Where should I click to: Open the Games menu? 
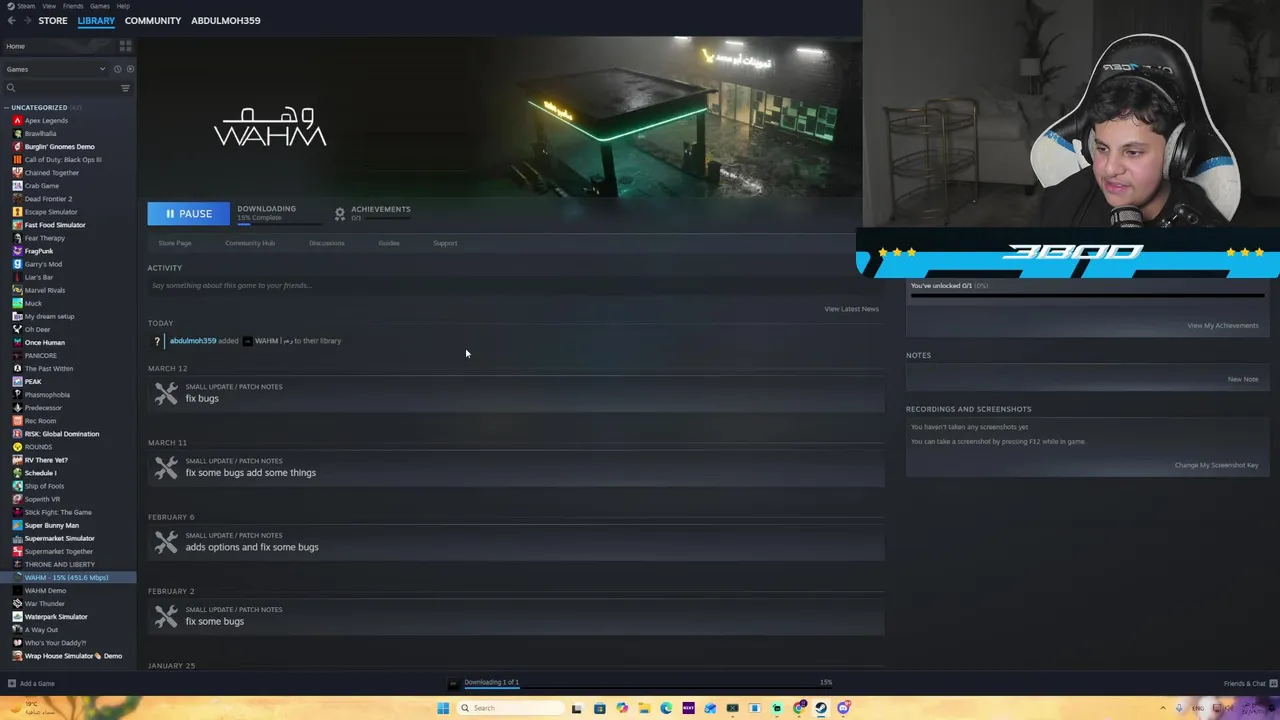tap(100, 6)
